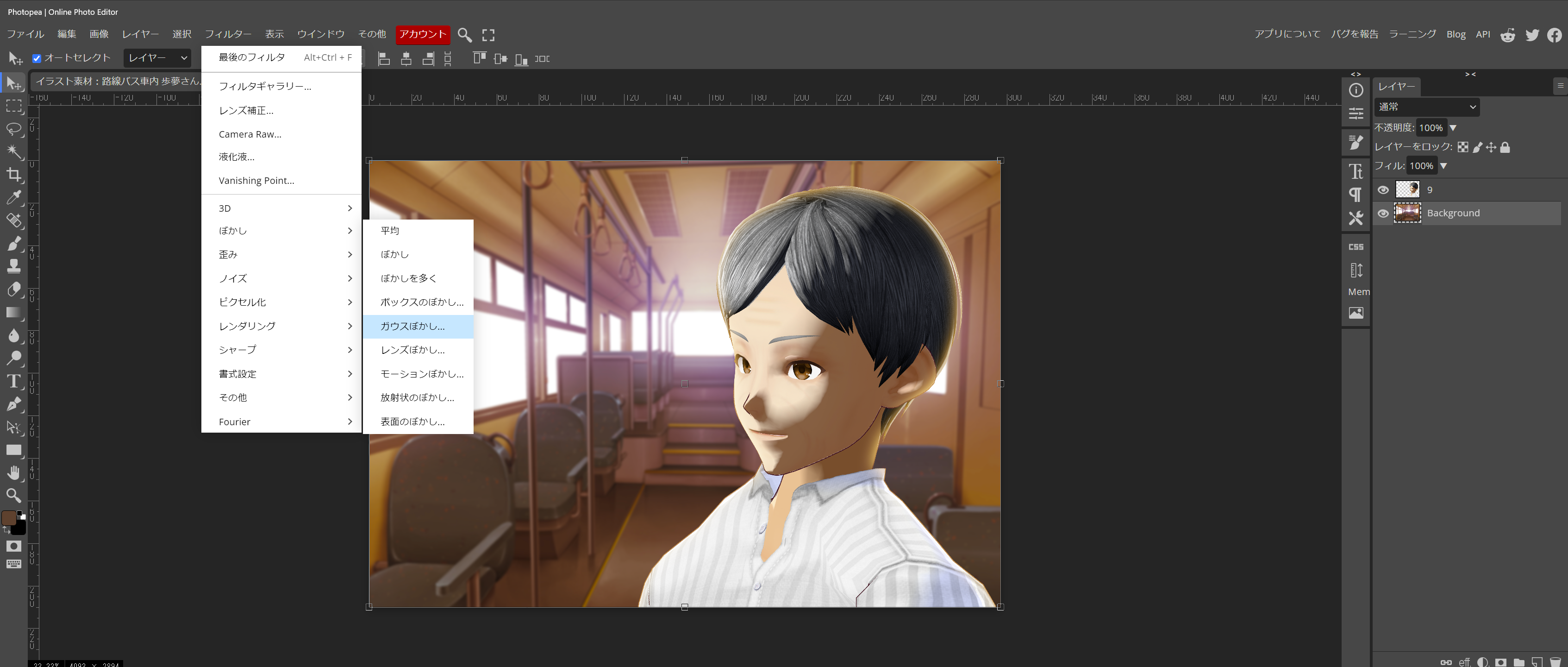Select the Crop tool
This screenshot has width=1568, height=667.
[13, 175]
